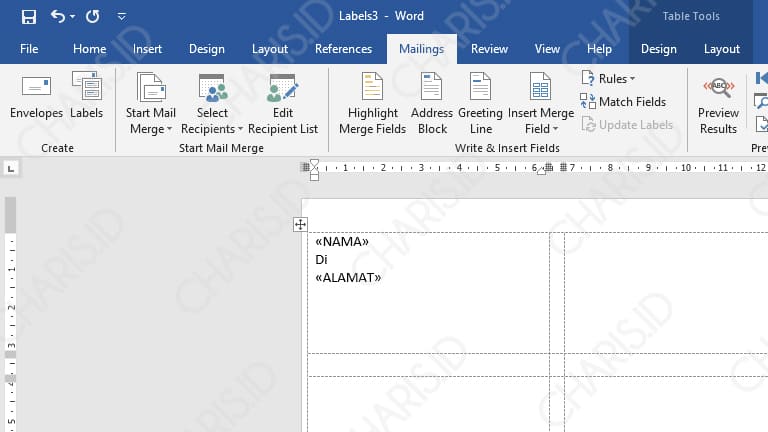Click the right indent marker on ruler
Viewport: 768px width, 432px height.
pos(541,171)
